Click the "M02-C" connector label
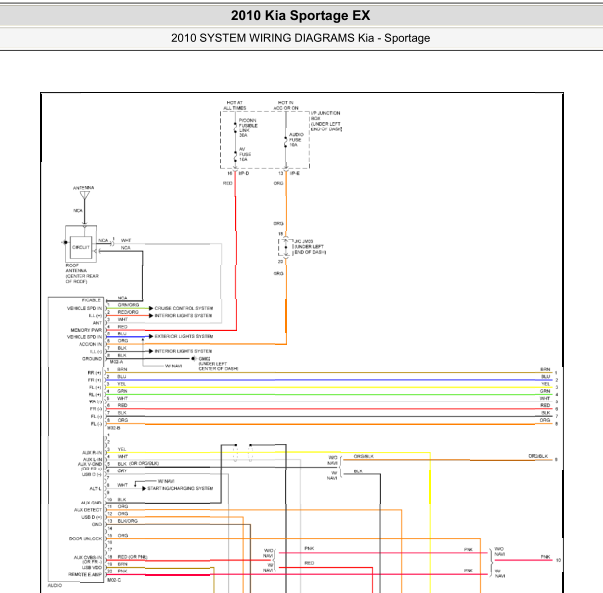 (114, 580)
